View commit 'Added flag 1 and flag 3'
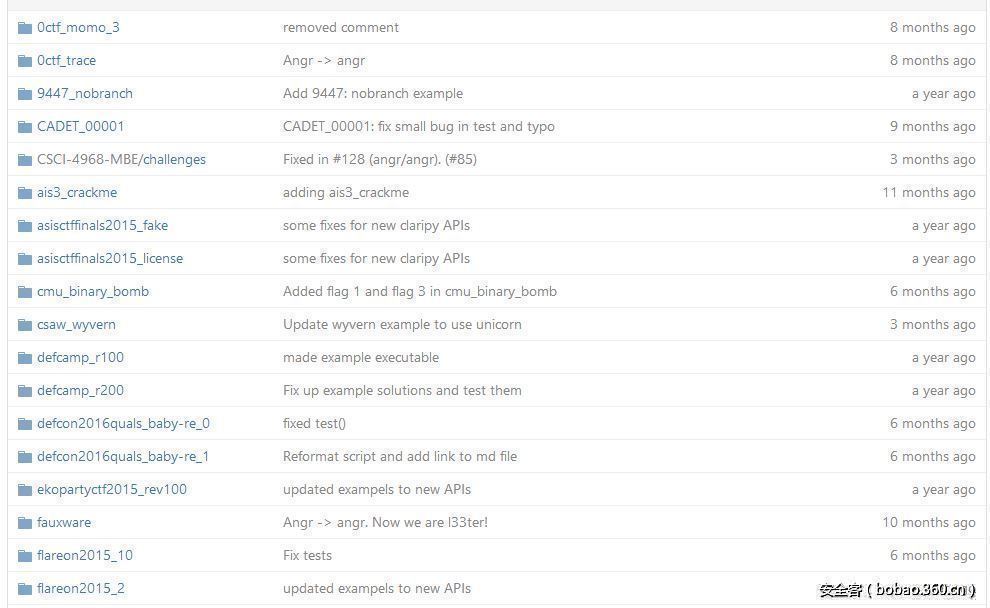Screen dimensions: 990x608 [419, 292]
